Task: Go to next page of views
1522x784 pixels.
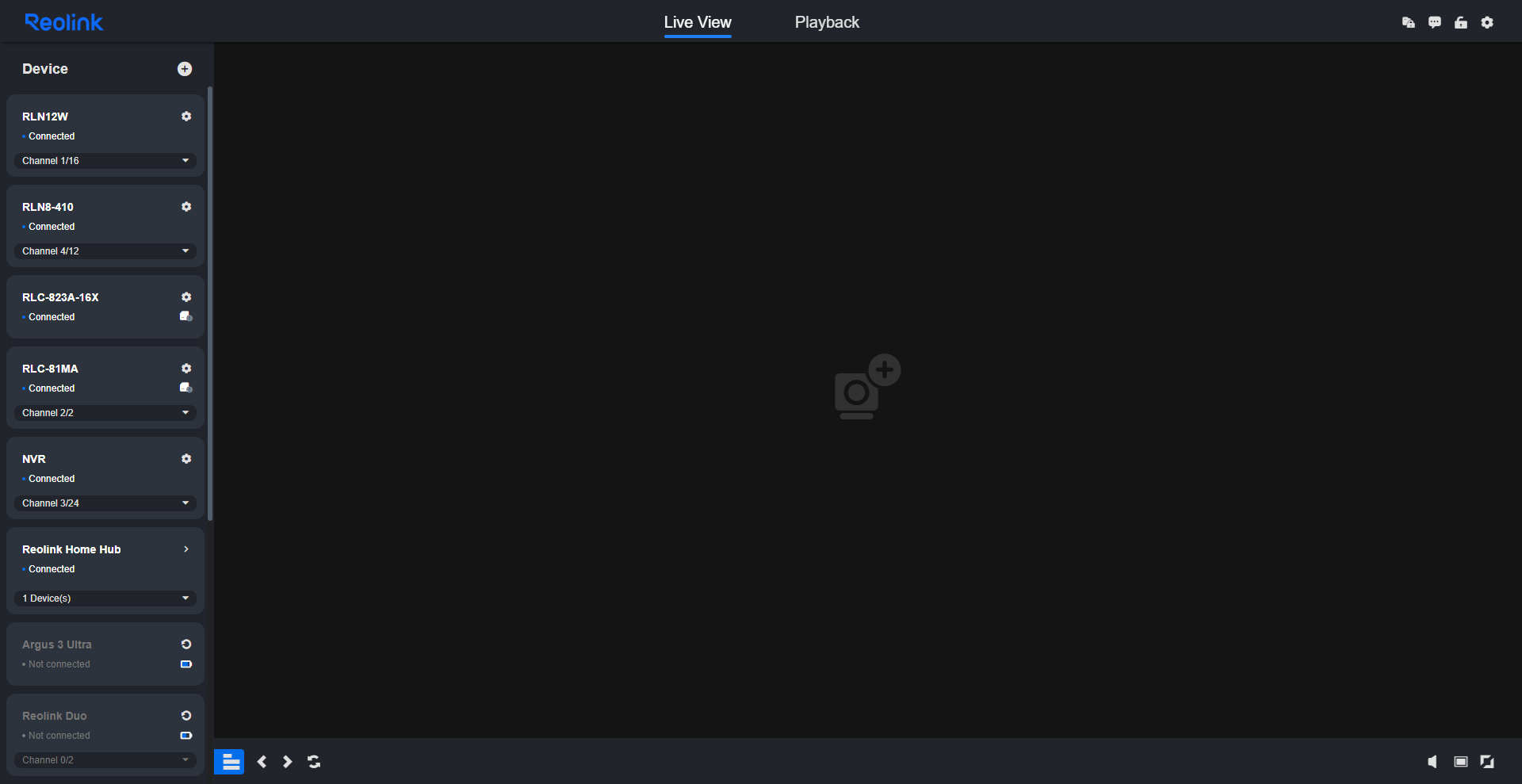Action: (288, 762)
